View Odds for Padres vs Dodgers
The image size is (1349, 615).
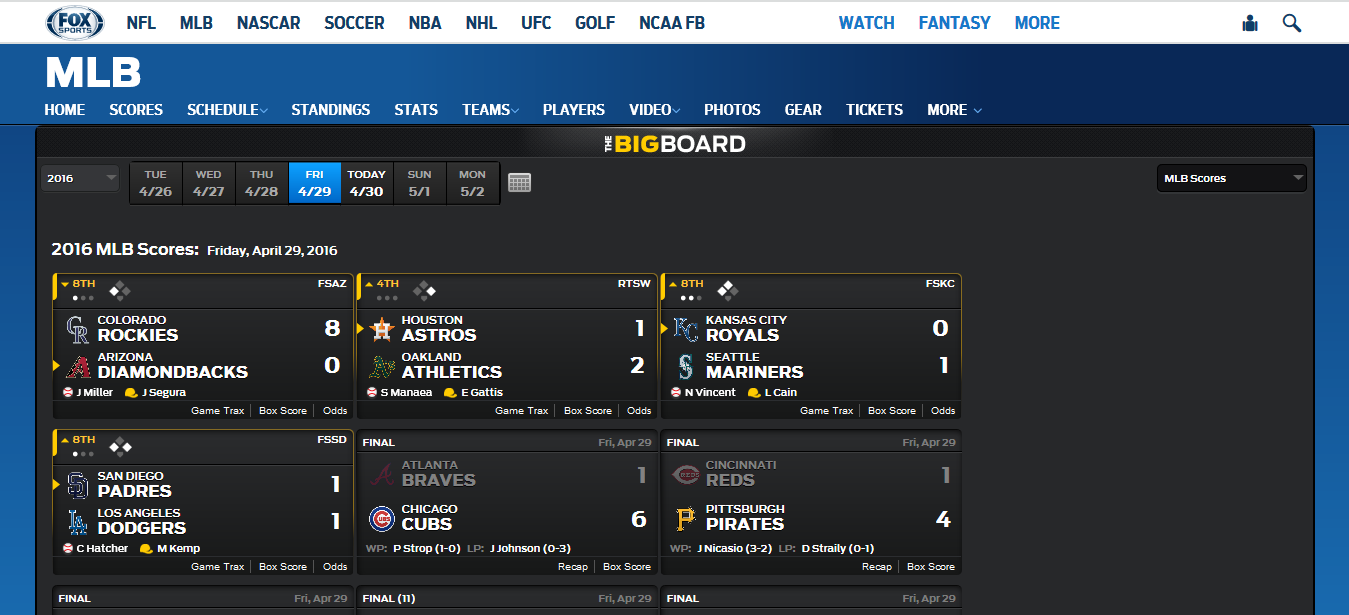click(x=335, y=567)
